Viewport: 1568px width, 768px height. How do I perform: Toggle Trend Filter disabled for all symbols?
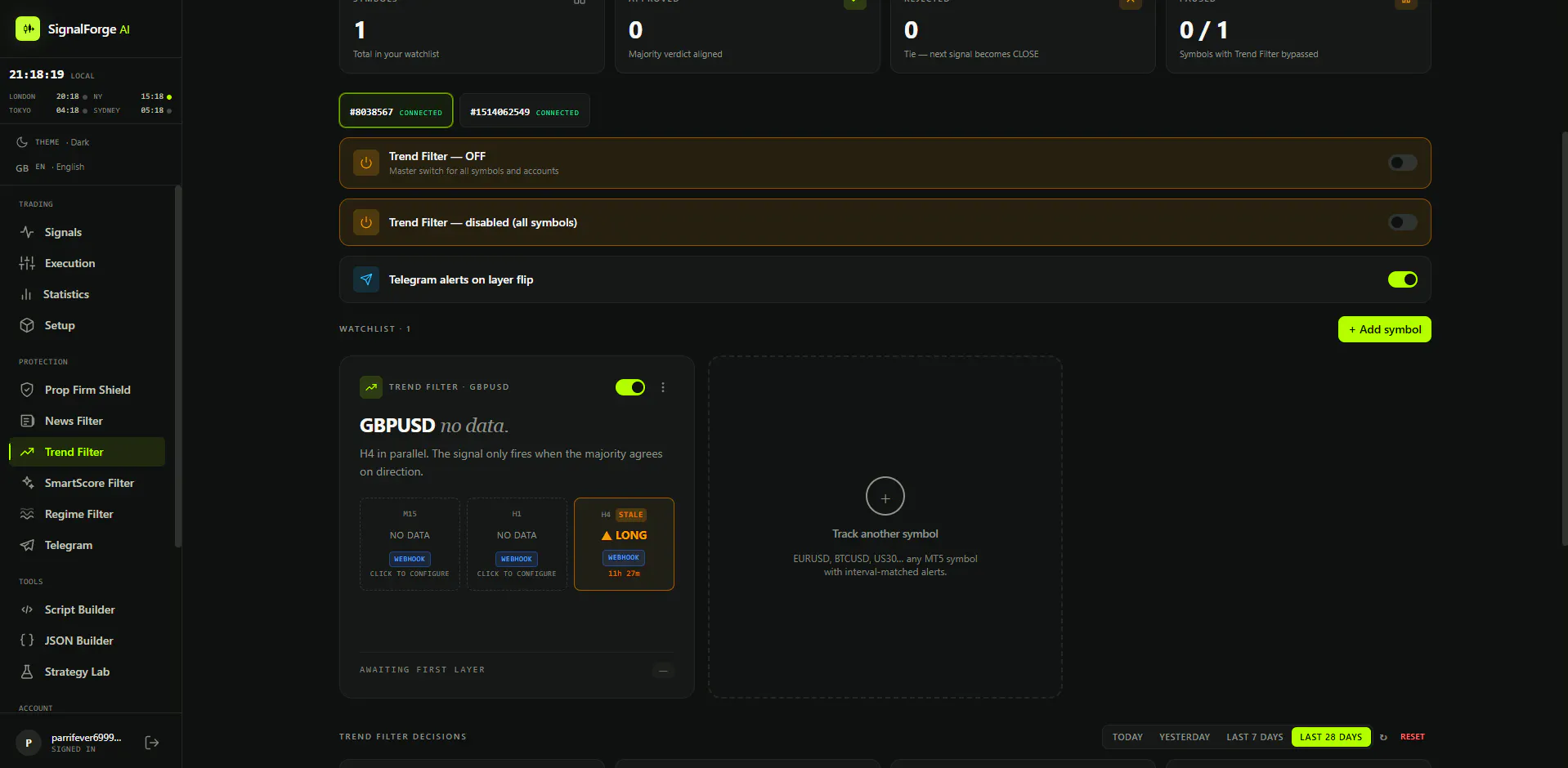click(x=1403, y=222)
